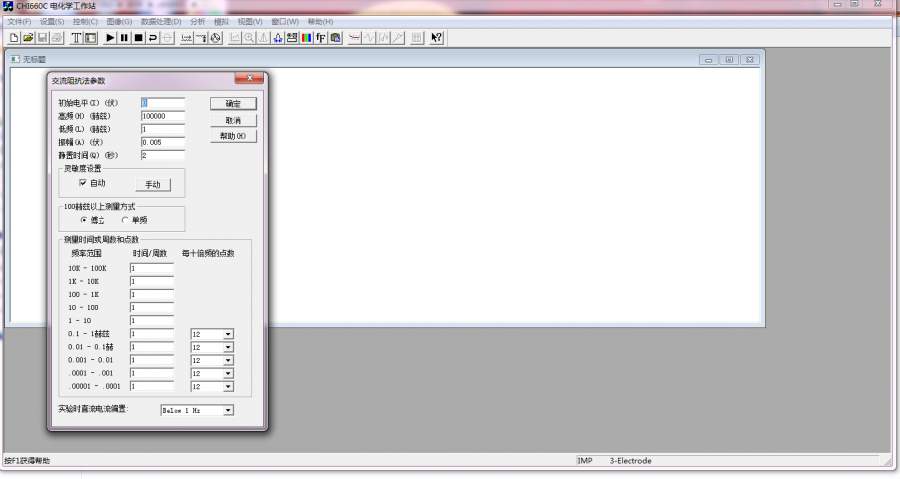The height and width of the screenshot is (479, 900).
Task: Click the Derivative toolbar icon after Smoothing
Action: coord(370,38)
